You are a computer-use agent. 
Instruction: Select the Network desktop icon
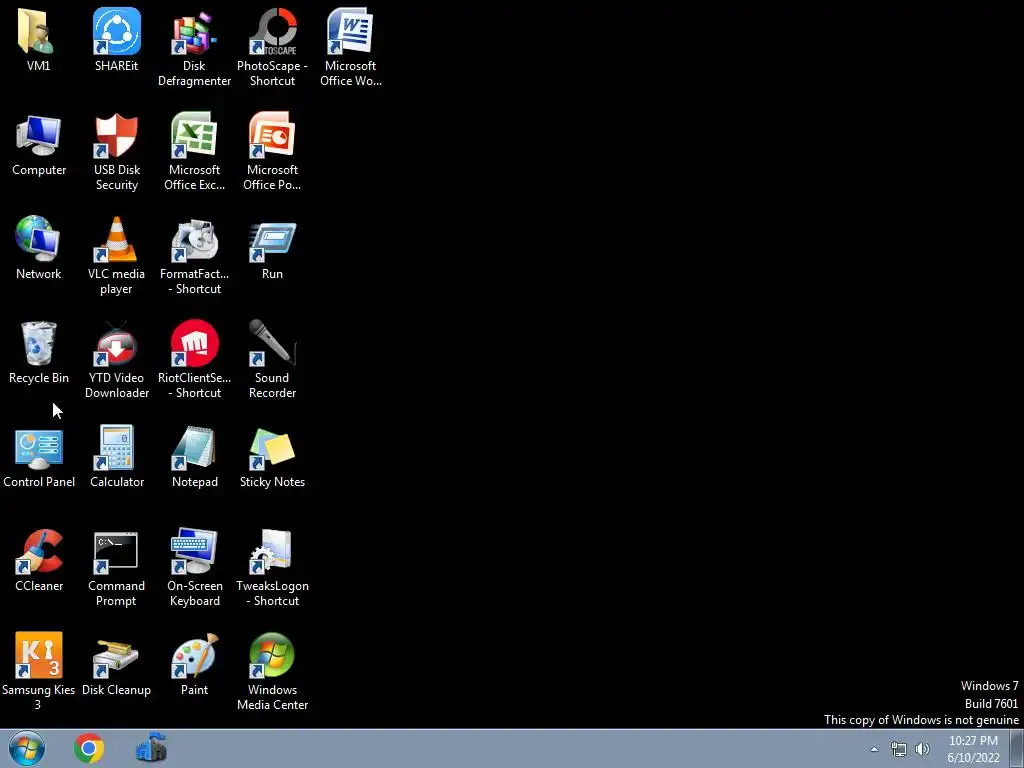pyautogui.click(x=38, y=239)
